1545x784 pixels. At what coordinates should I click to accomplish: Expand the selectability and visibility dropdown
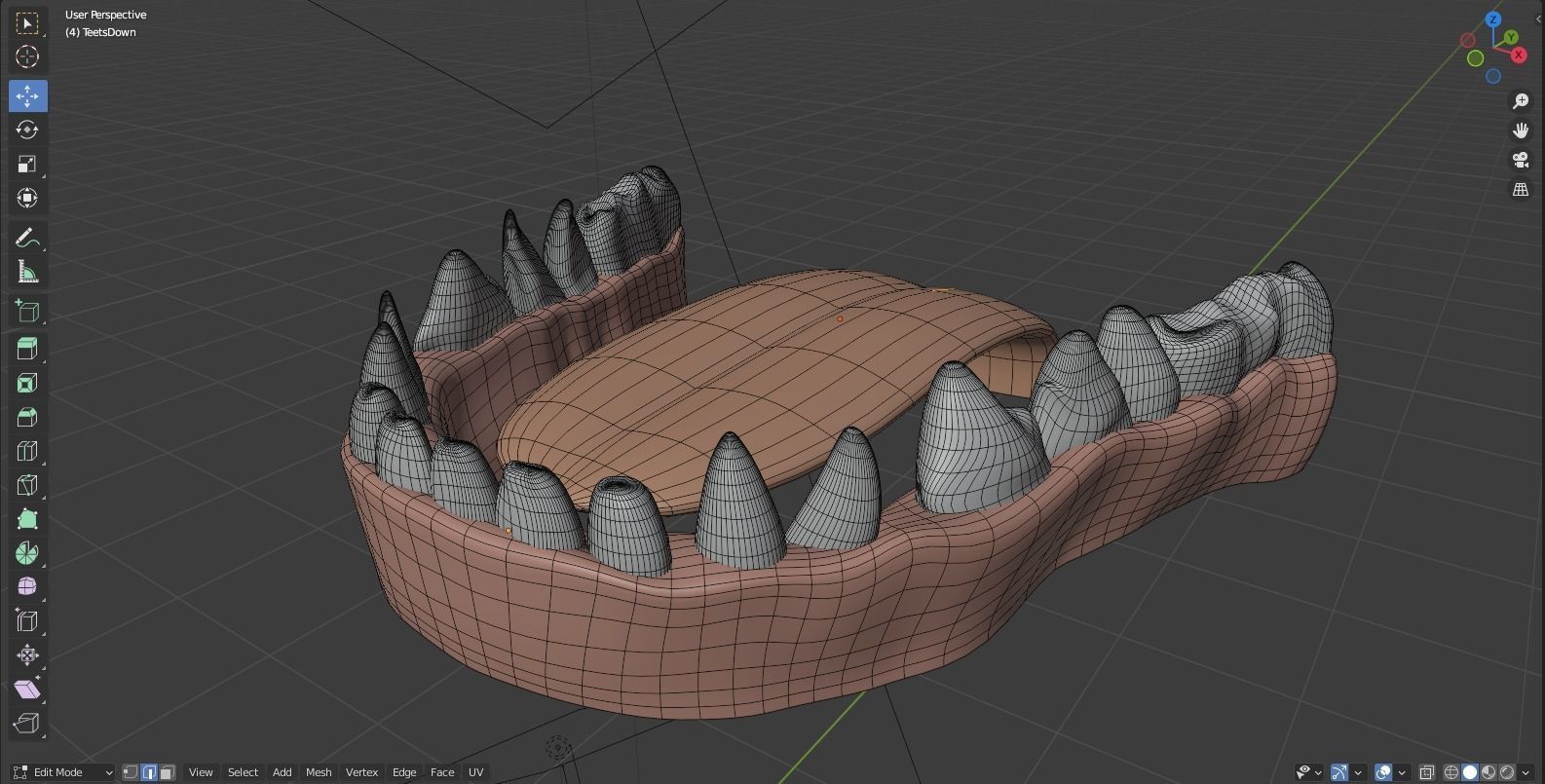(x=1308, y=772)
